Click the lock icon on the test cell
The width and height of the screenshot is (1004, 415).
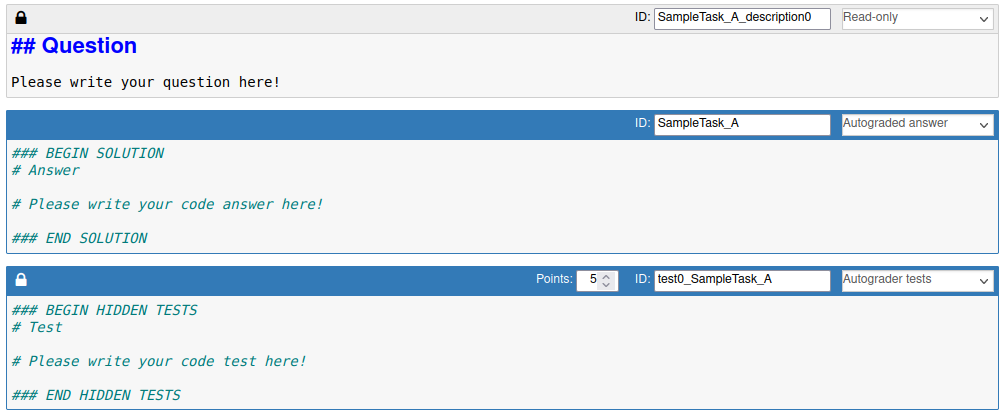pyautogui.click(x=21, y=280)
